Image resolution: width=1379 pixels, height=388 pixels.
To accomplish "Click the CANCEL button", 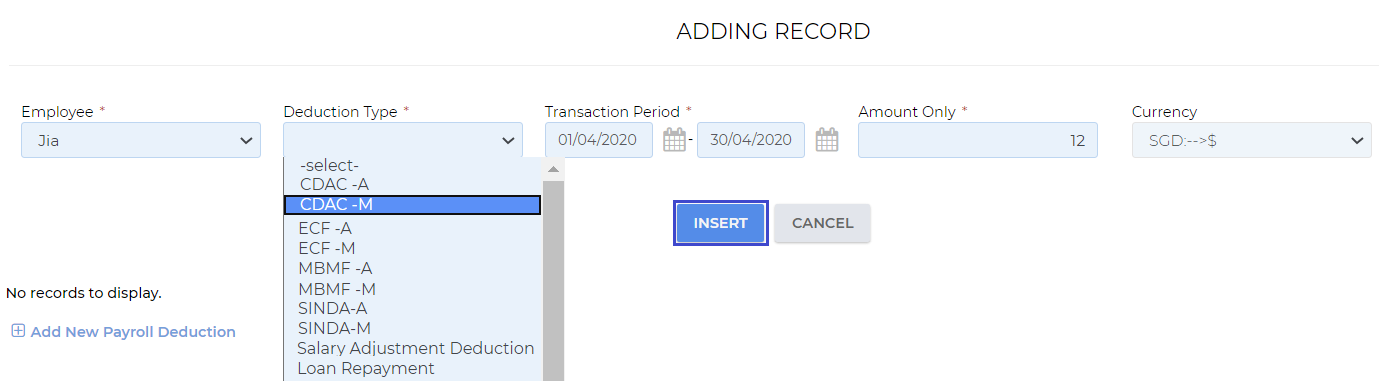I will click(822, 223).
